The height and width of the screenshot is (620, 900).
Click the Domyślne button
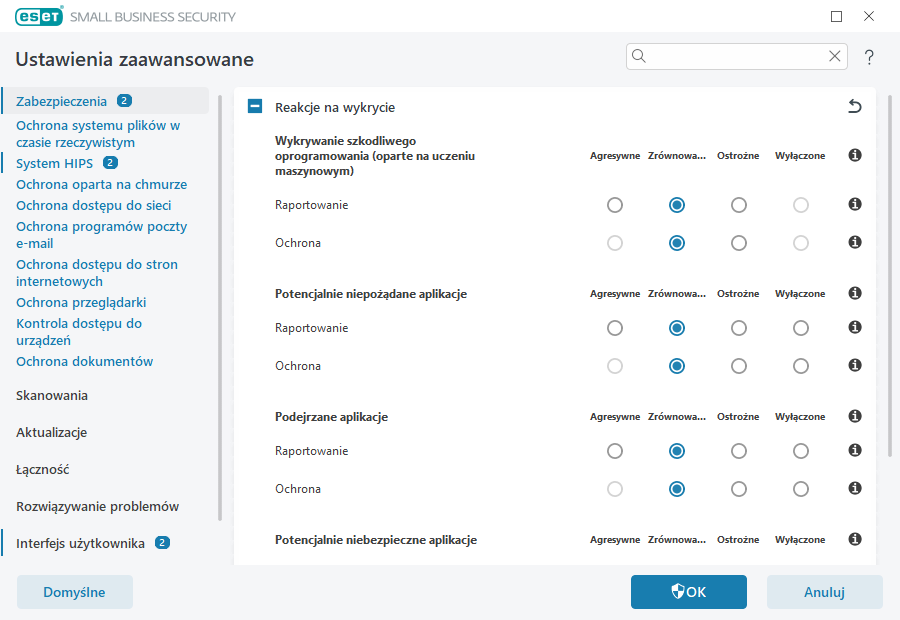[74, 591]
